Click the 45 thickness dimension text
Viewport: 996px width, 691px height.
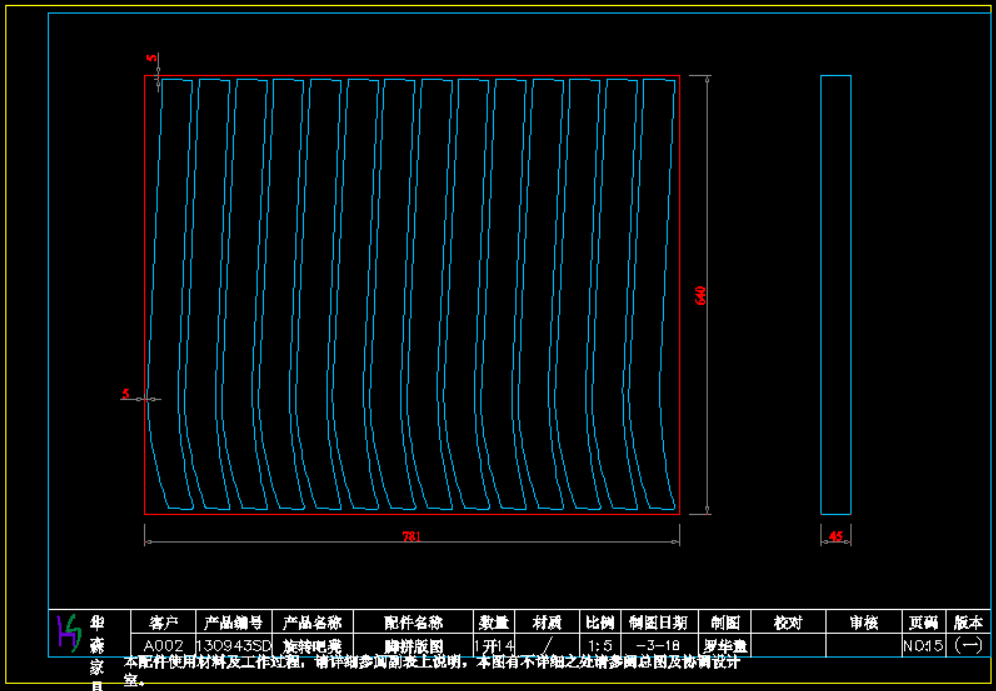pyautogui.click(x=836, y=537)
